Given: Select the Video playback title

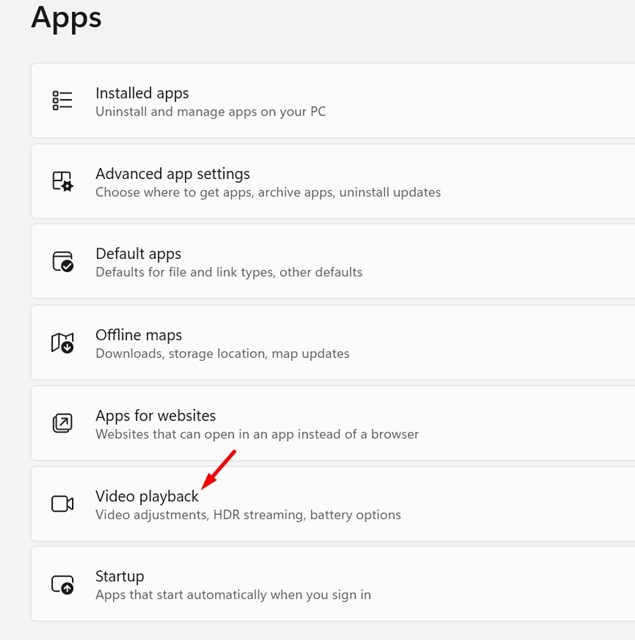Looking at the screenshot, I should coord(147,497).
